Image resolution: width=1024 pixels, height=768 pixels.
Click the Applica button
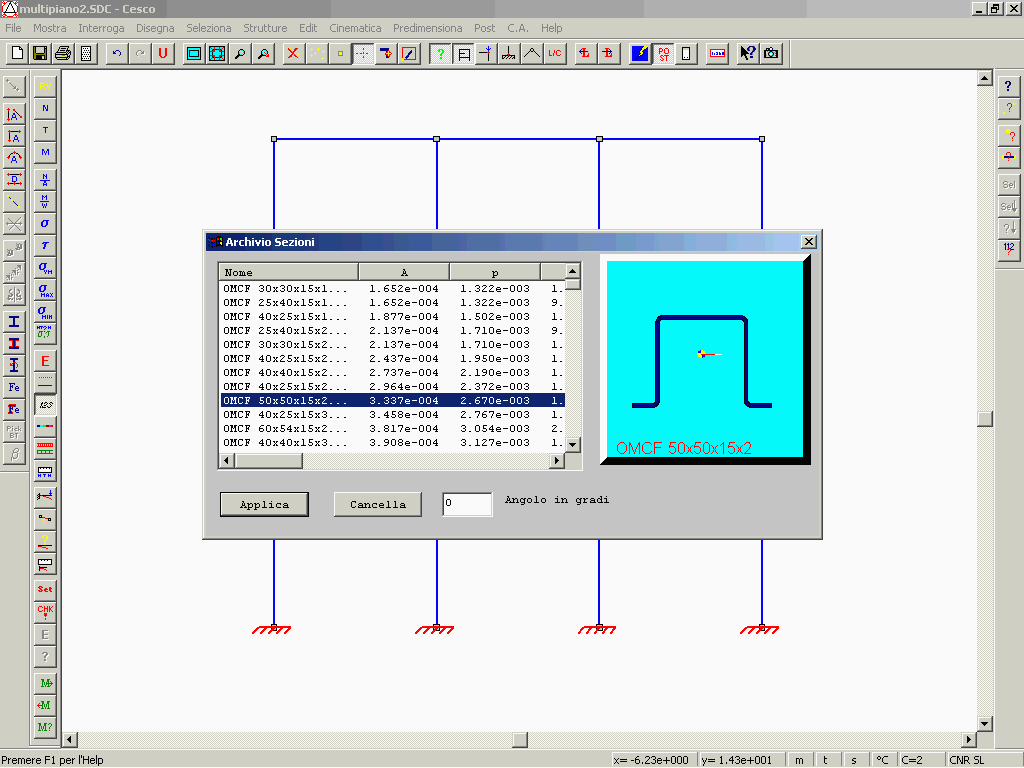click(x=264, y=505)
